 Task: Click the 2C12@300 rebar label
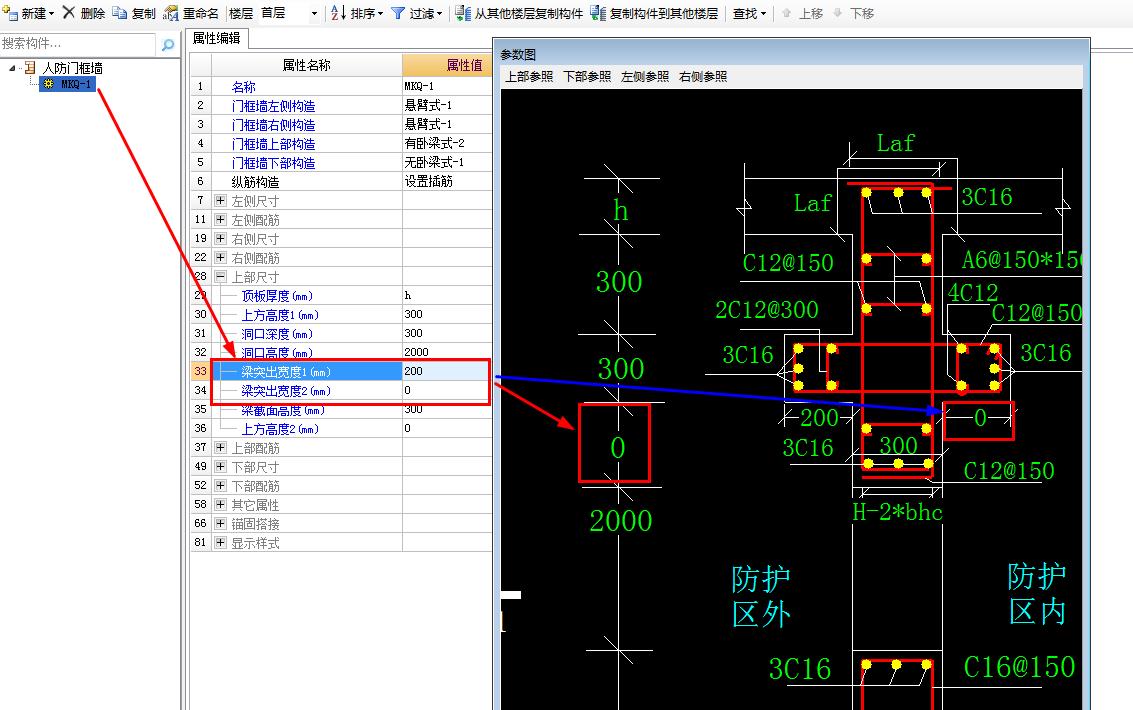coord(767,310)
